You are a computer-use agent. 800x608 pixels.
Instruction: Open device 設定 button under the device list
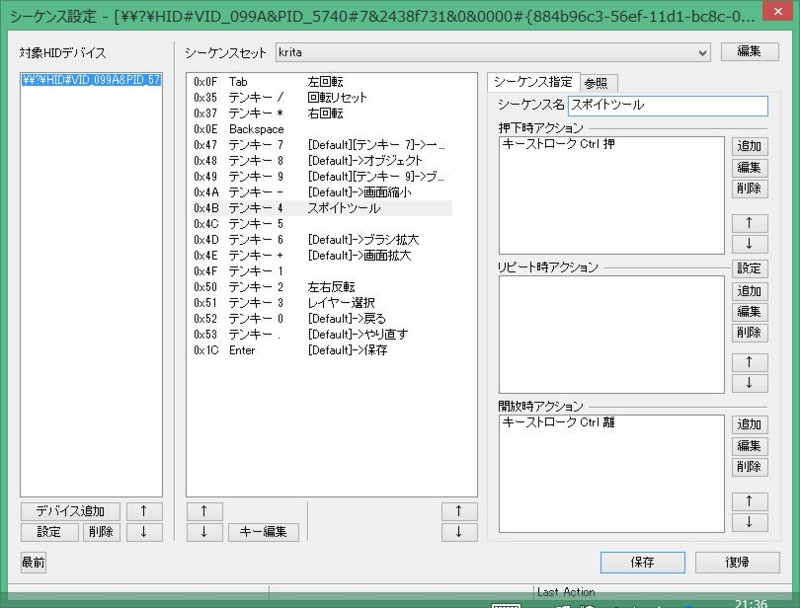(49, 532)
